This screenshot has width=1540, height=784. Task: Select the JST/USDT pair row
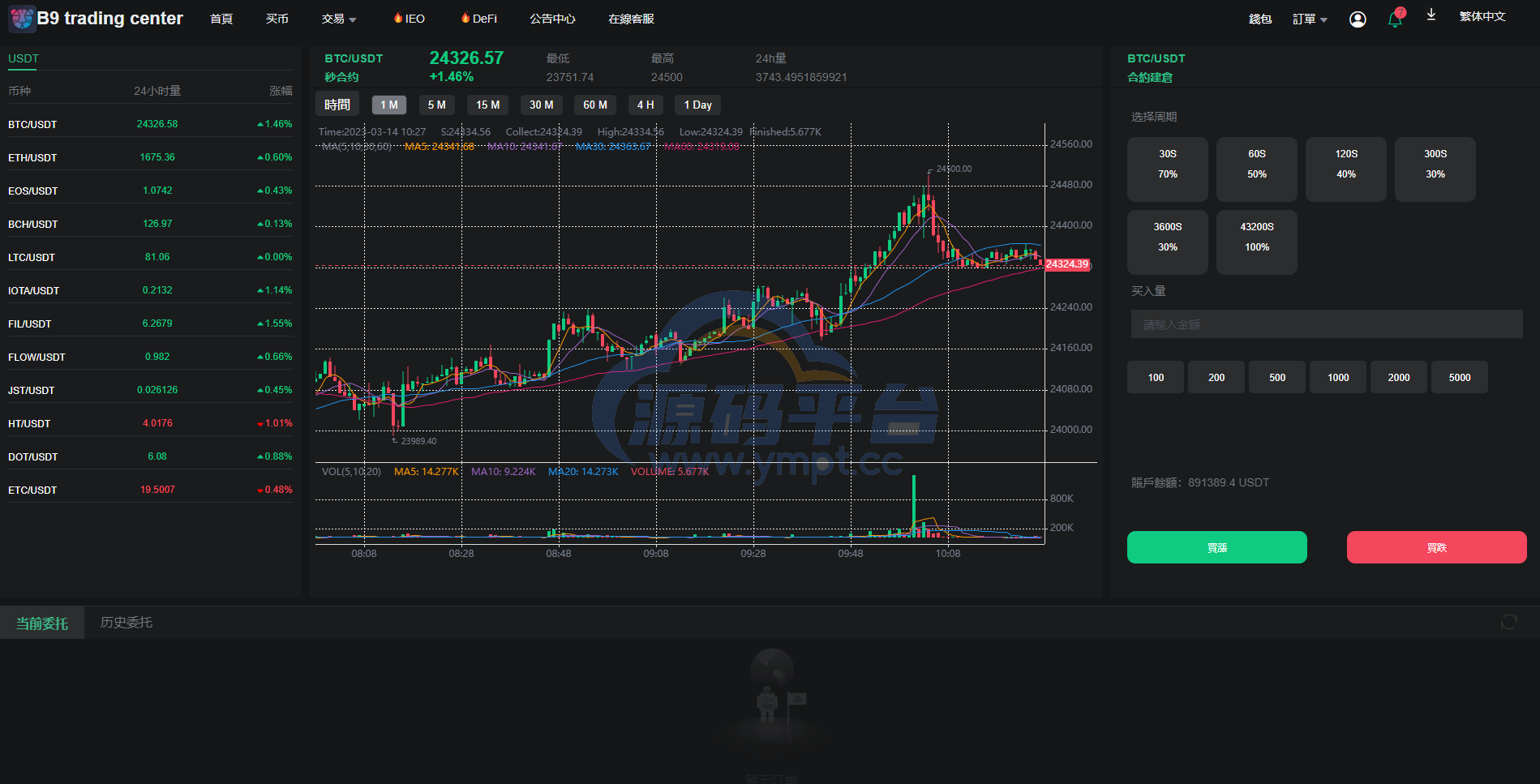click(x=150, y=390)
